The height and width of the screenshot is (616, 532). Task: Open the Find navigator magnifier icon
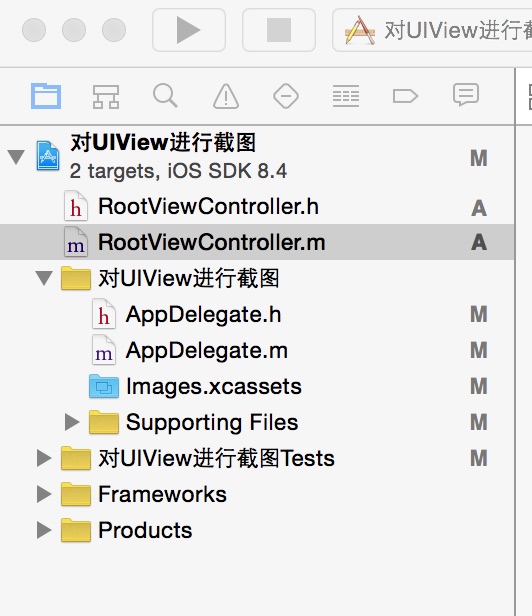pos(165,95)
